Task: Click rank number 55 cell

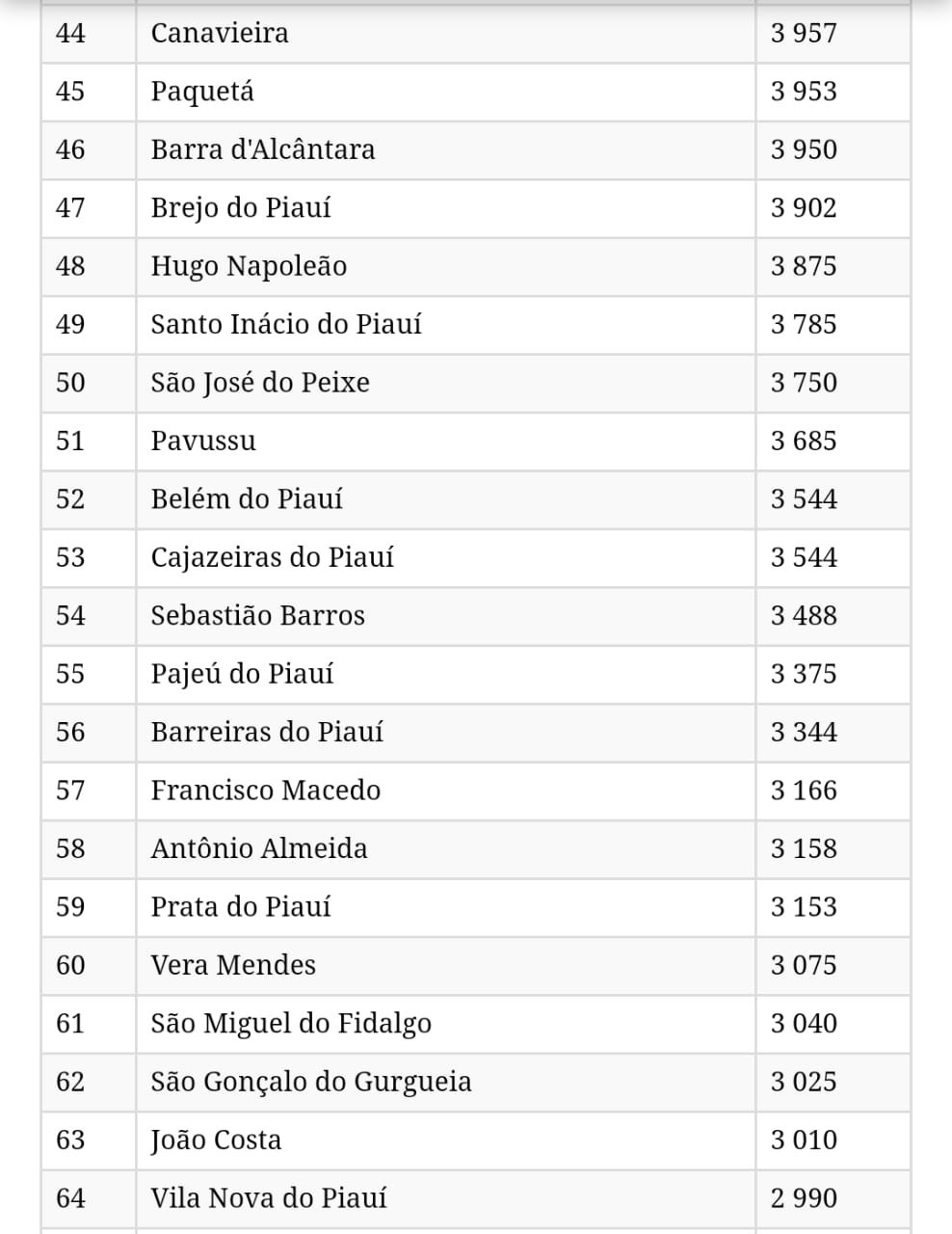Action: click(x=89, y=674)
